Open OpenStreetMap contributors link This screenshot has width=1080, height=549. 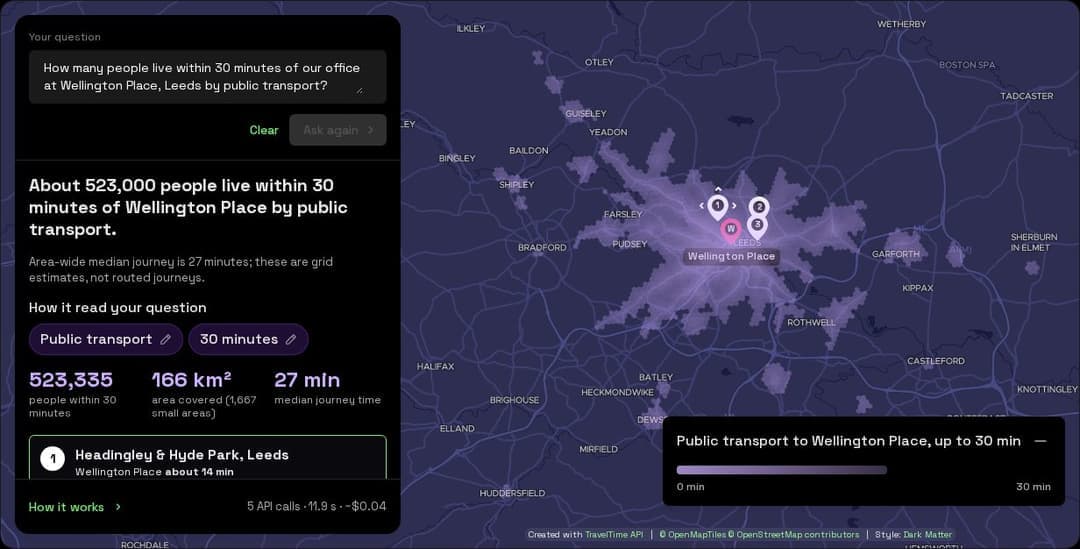793,535
